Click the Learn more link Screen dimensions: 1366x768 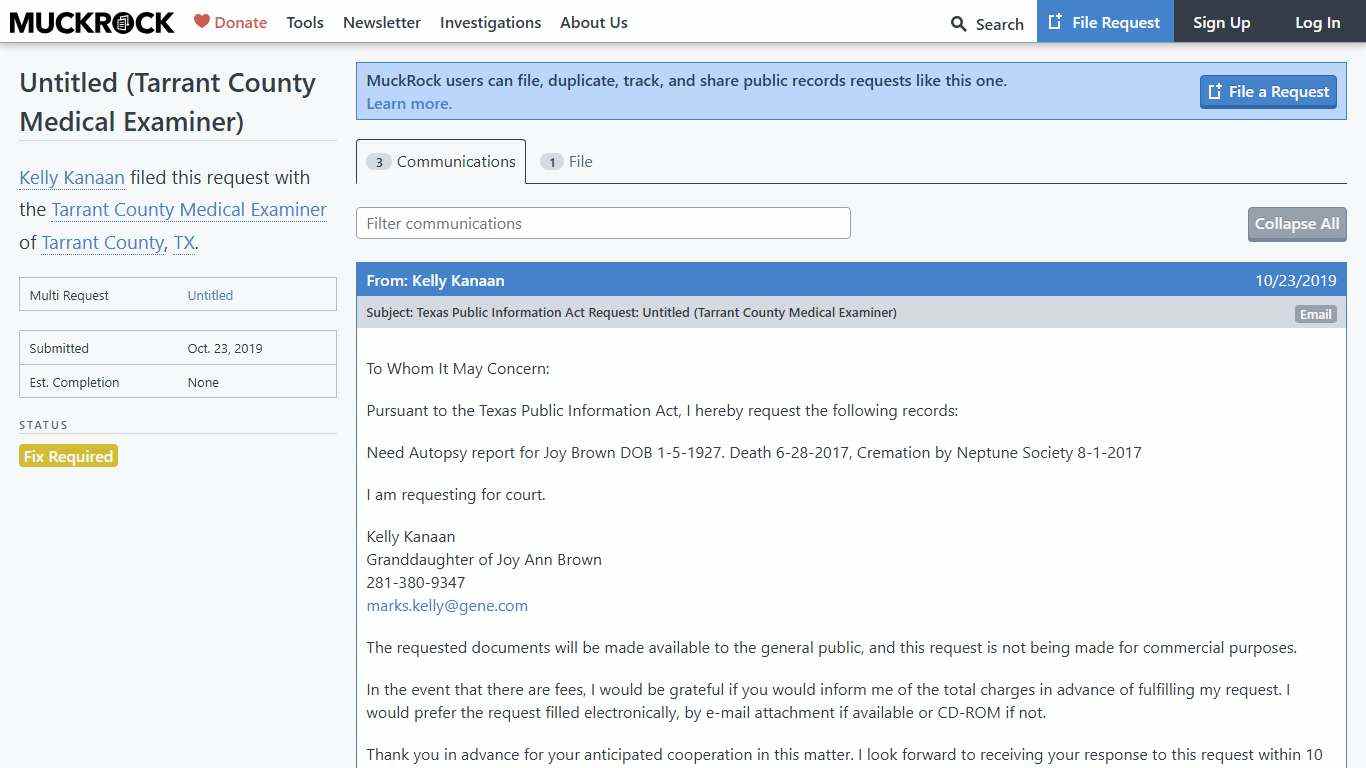point(409,104)
